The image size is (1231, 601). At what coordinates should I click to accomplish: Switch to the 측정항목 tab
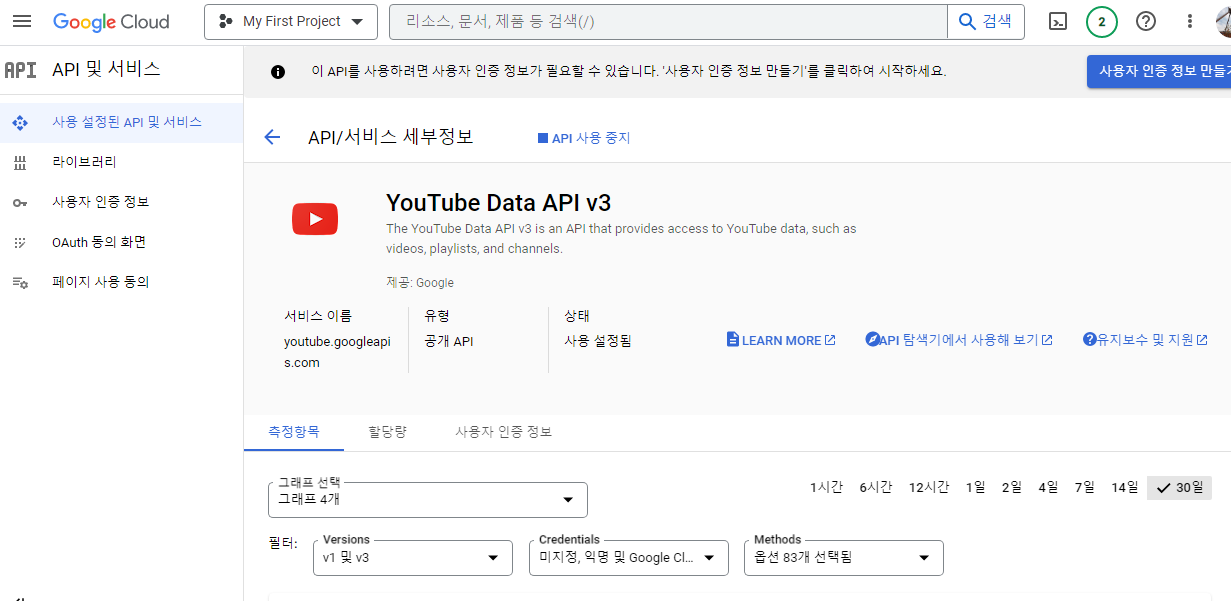coord(293,432)
